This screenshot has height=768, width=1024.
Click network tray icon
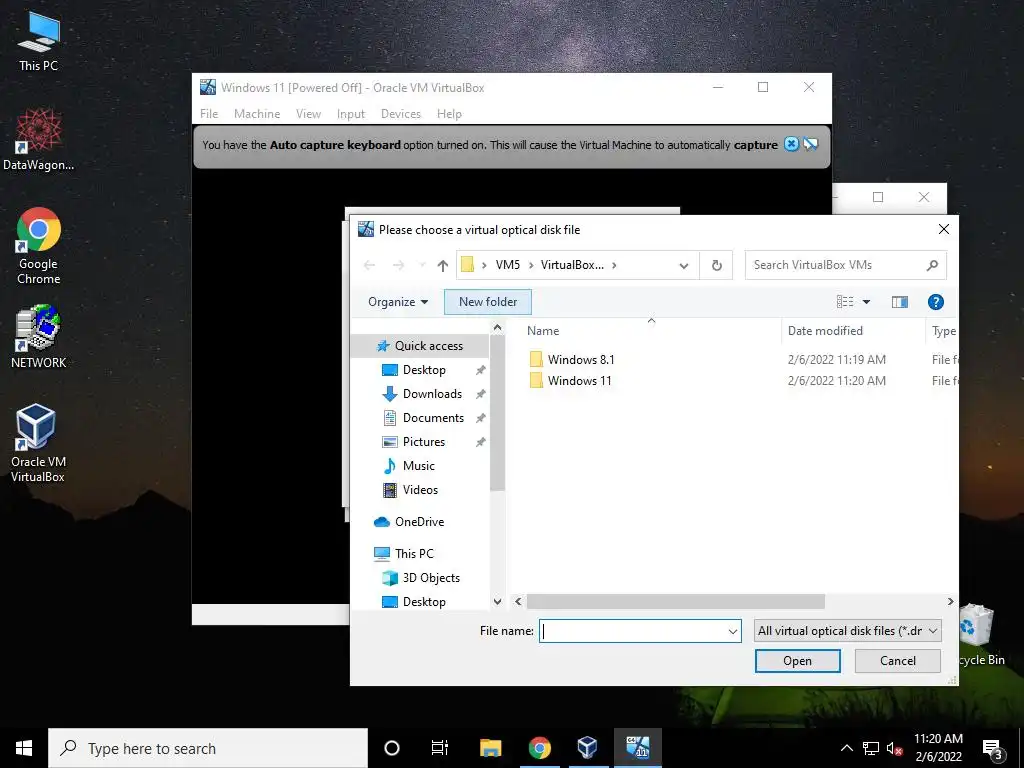tap(871, 748)
